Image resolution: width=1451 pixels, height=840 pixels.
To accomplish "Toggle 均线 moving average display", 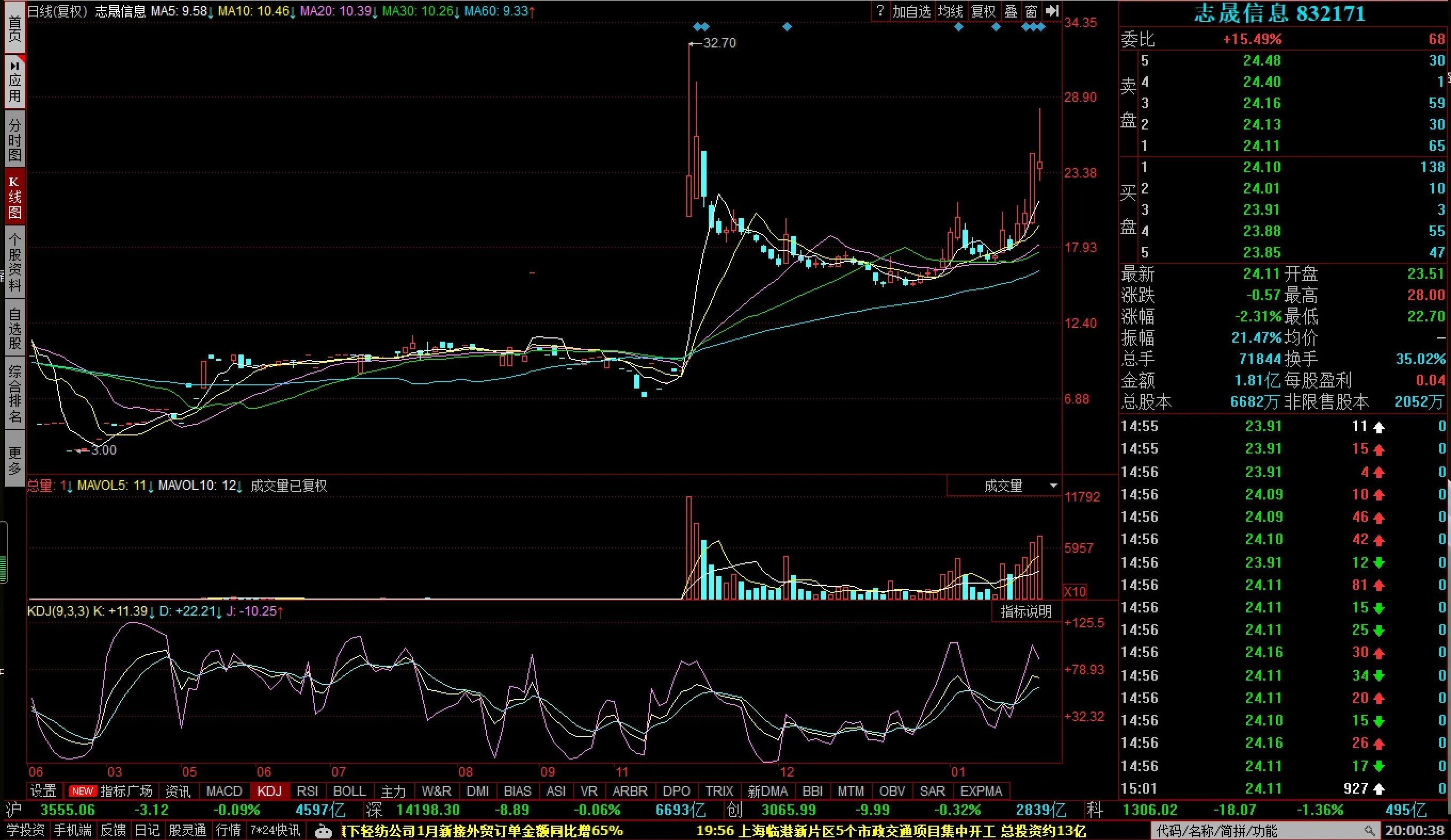I will click(950, 10).
